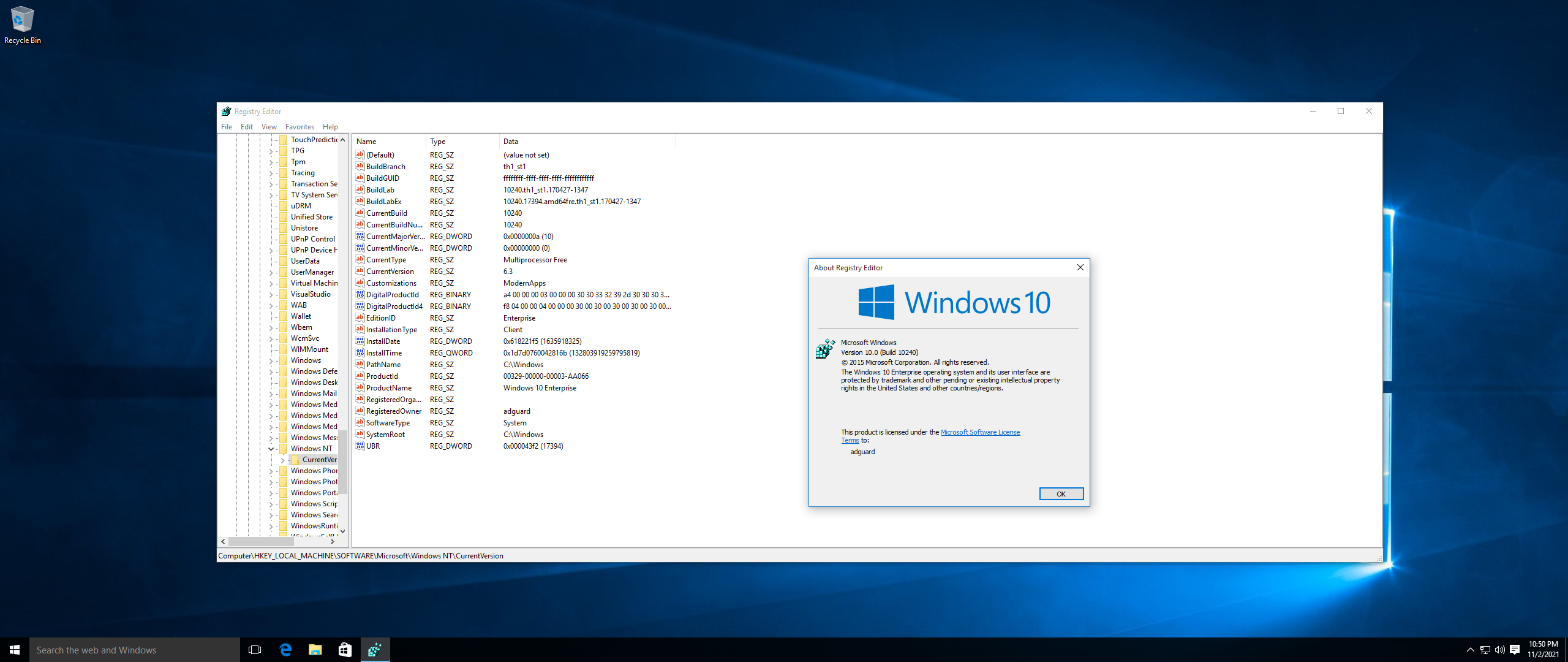Viewport: 1568px width, 662px height.
Task: Select the InstallTime value row
Action: tap(515, 353)
